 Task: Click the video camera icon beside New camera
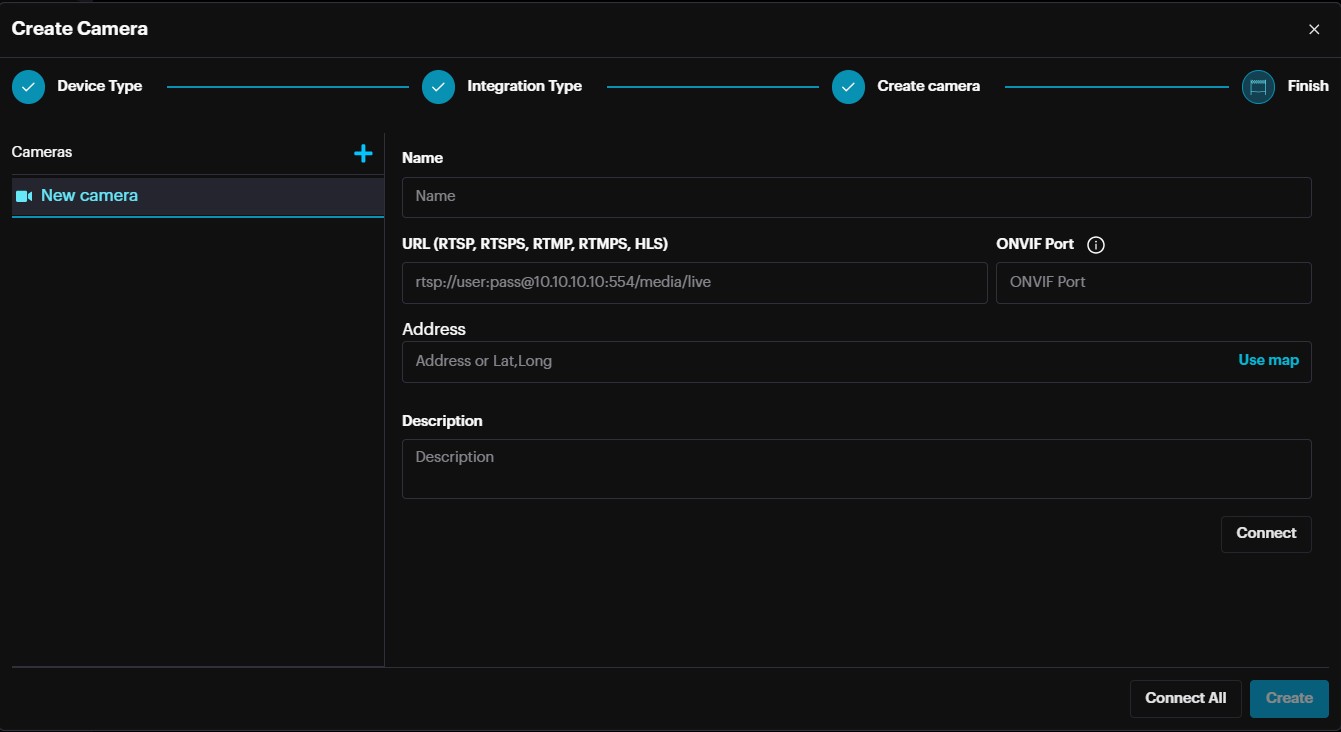(24, 196)
